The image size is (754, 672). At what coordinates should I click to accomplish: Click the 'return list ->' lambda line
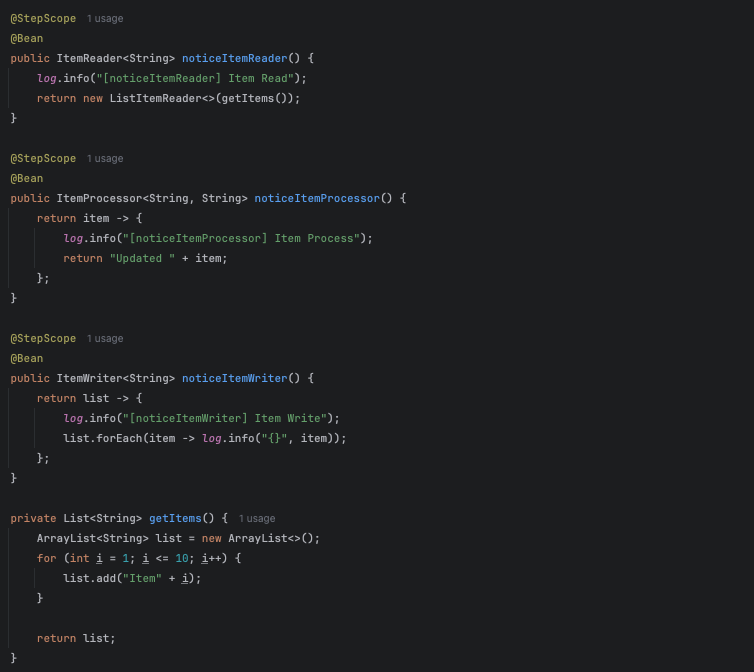click(89, 399)
